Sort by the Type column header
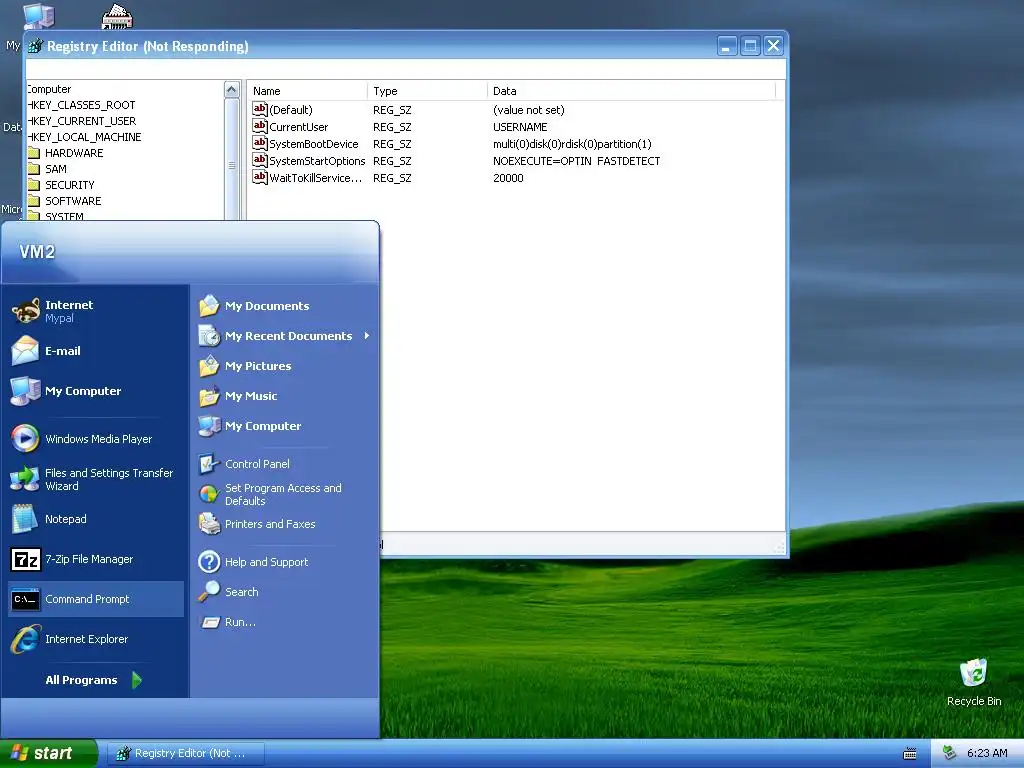Screen dimensions: 1024x768 click(x=427, y=91)
